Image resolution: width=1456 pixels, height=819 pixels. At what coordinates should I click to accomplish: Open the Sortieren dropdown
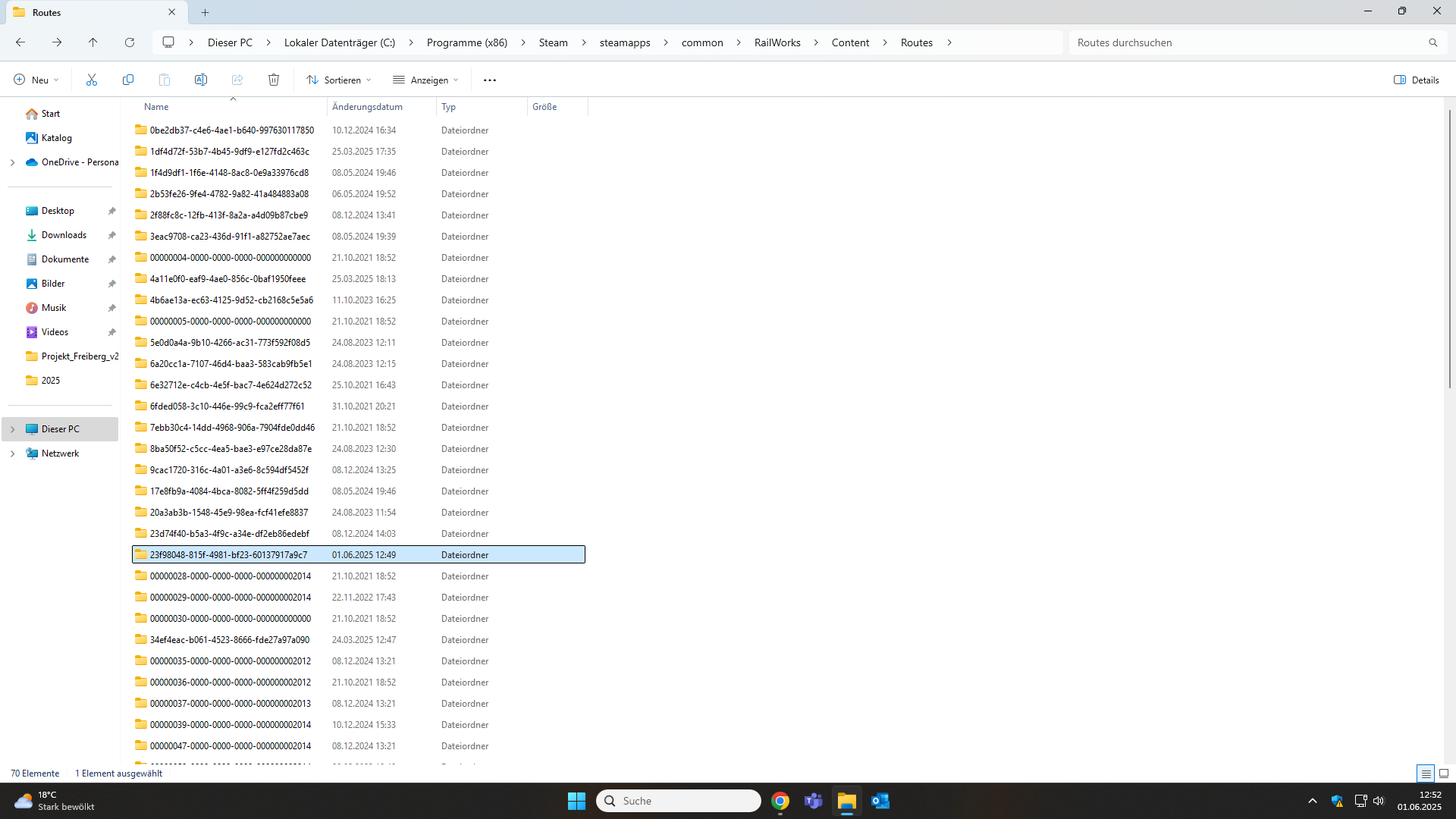coord(339,80)
